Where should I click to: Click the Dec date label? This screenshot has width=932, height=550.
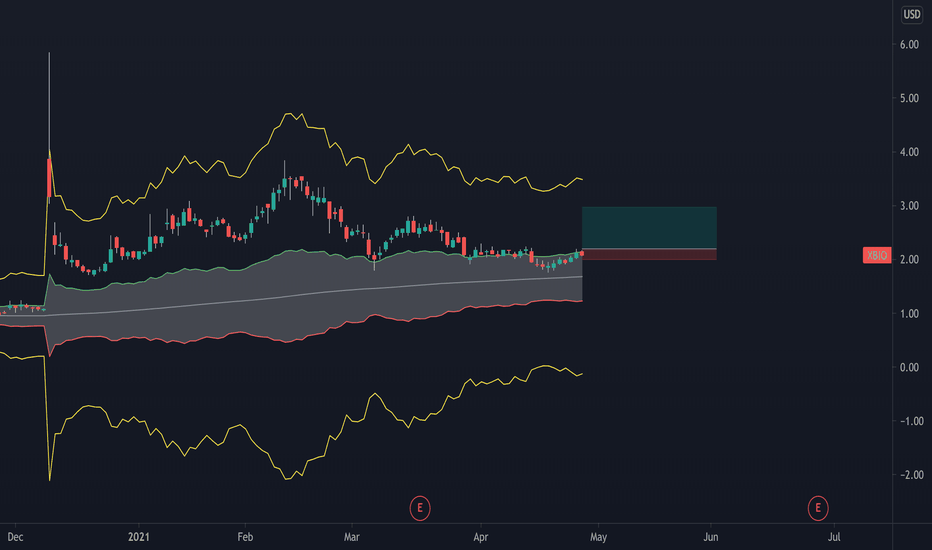(x=15, y=537)
